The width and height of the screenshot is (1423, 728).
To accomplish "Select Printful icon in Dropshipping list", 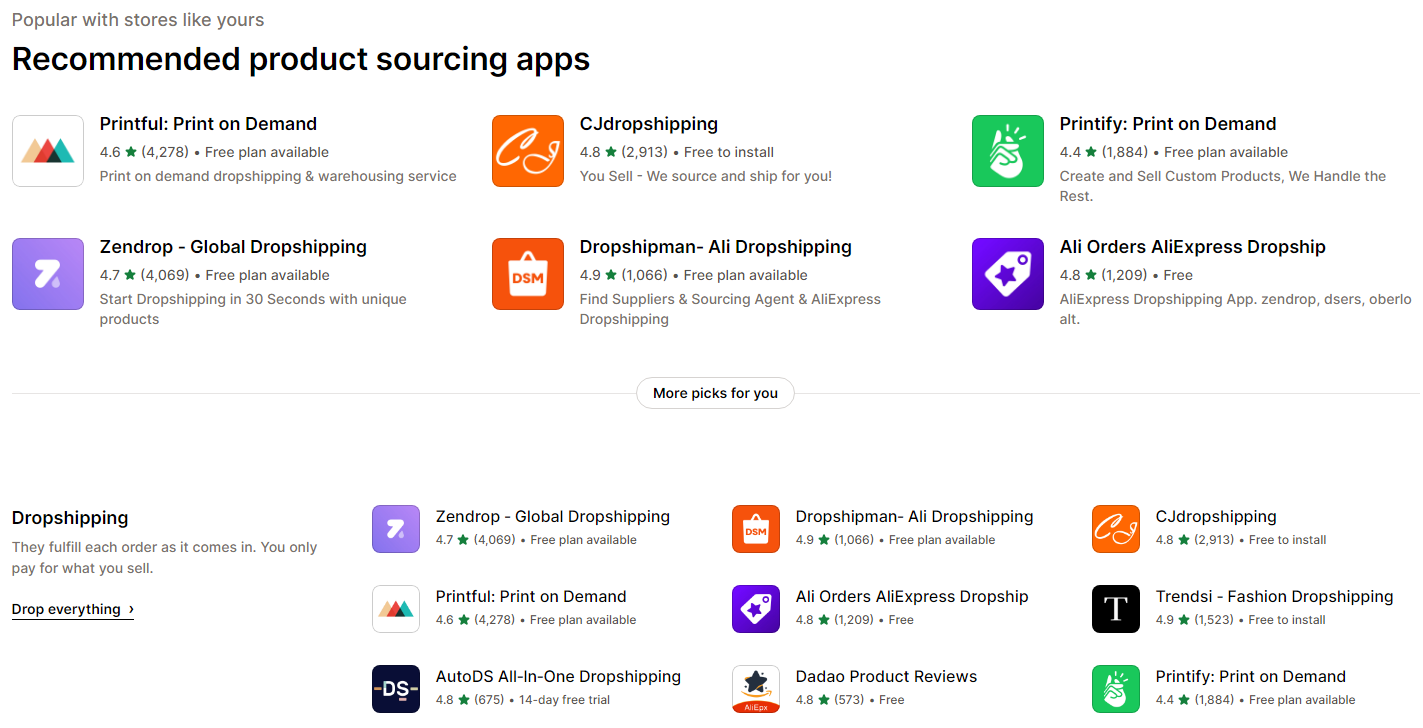I will 396,609.
